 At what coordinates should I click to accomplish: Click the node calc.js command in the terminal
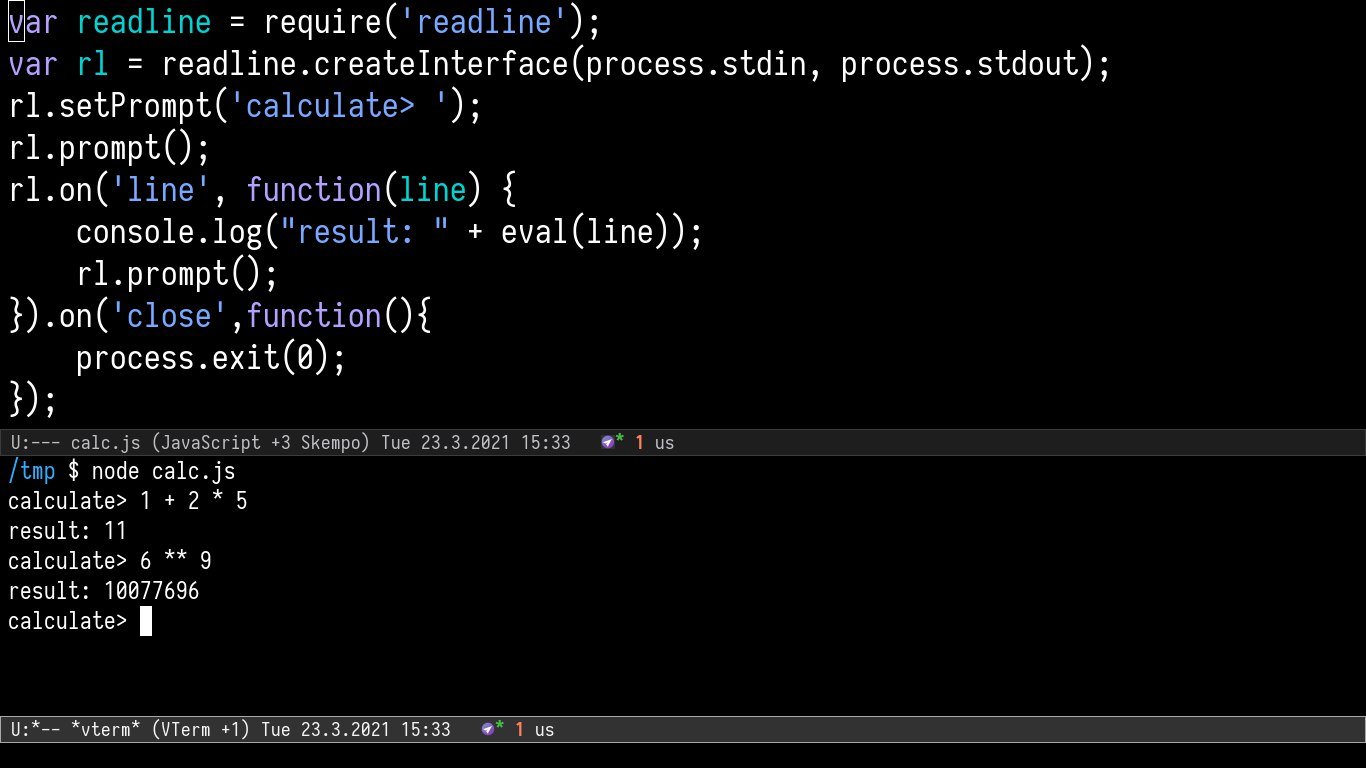[x=164, y=471]
